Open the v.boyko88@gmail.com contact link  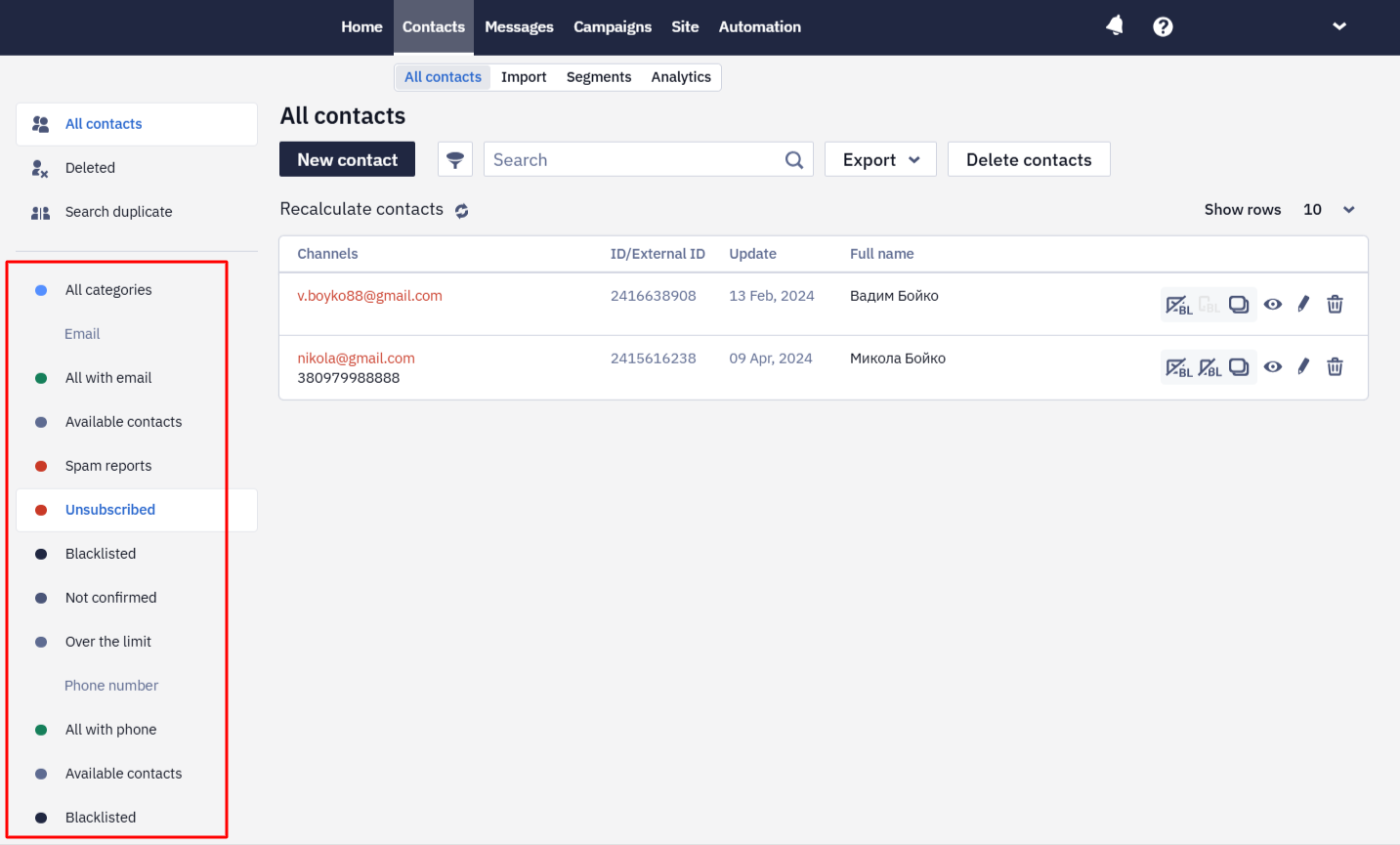(x=369, y=296)
